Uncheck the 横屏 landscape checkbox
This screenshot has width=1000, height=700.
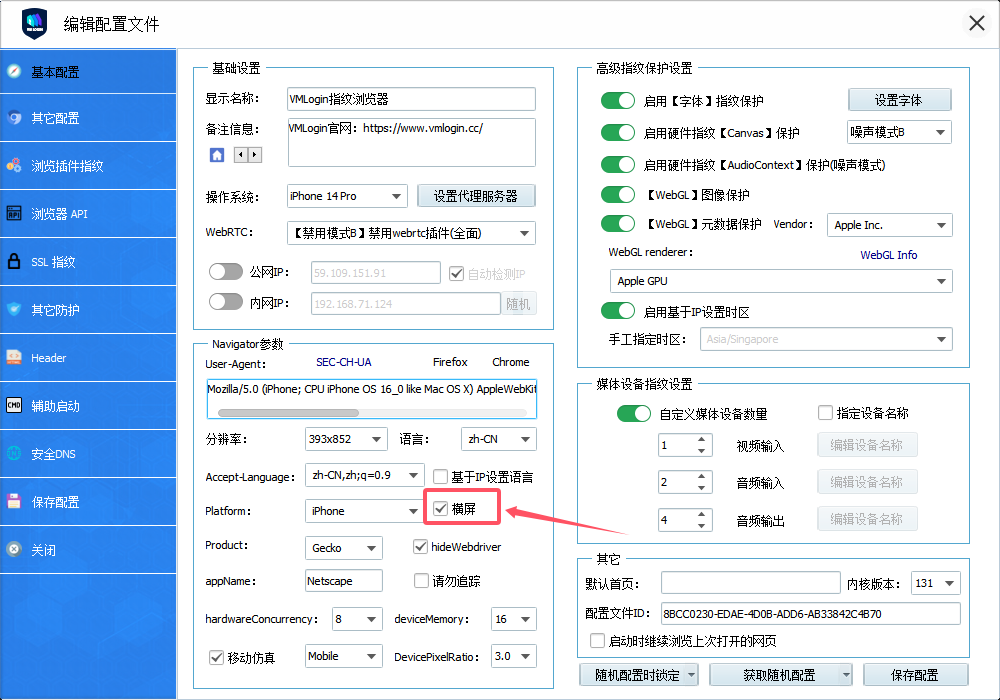coord(440,508)
